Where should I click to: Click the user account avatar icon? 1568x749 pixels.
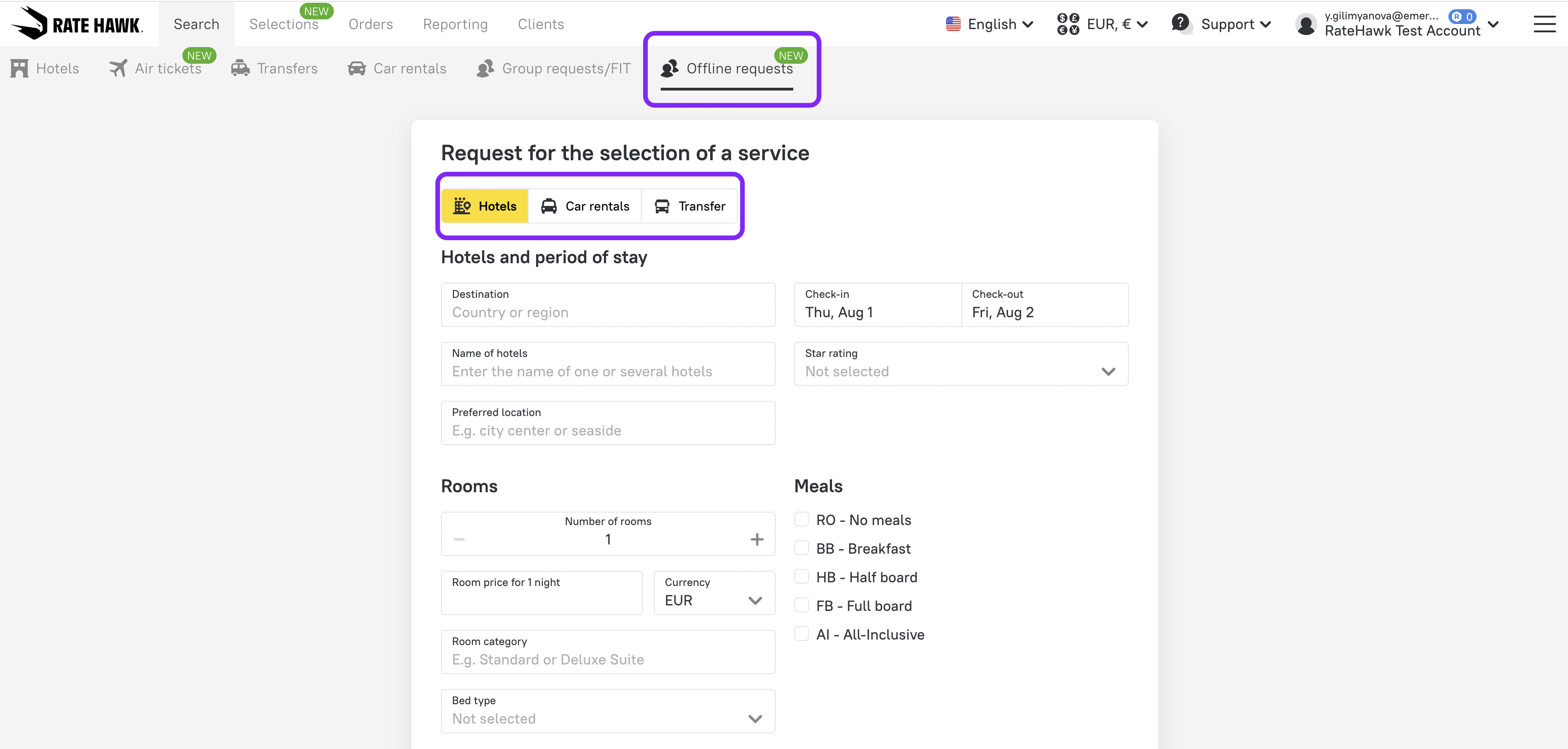click(1306, 24)
